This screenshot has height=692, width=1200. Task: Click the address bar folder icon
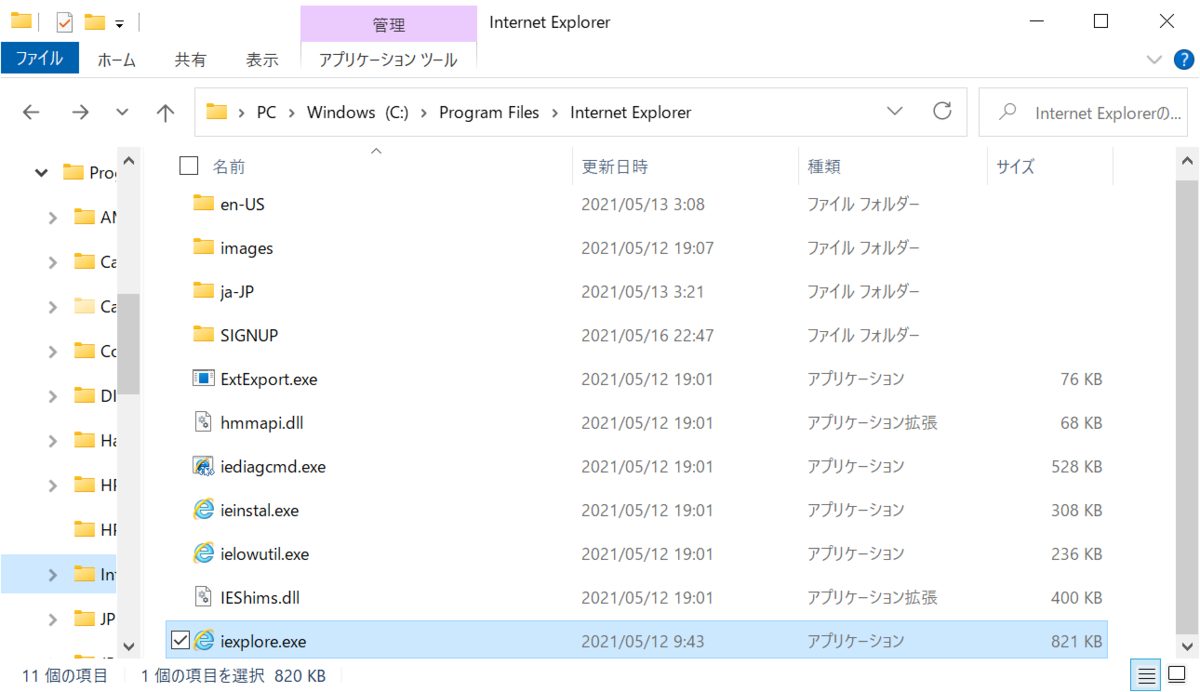(216, 112)
